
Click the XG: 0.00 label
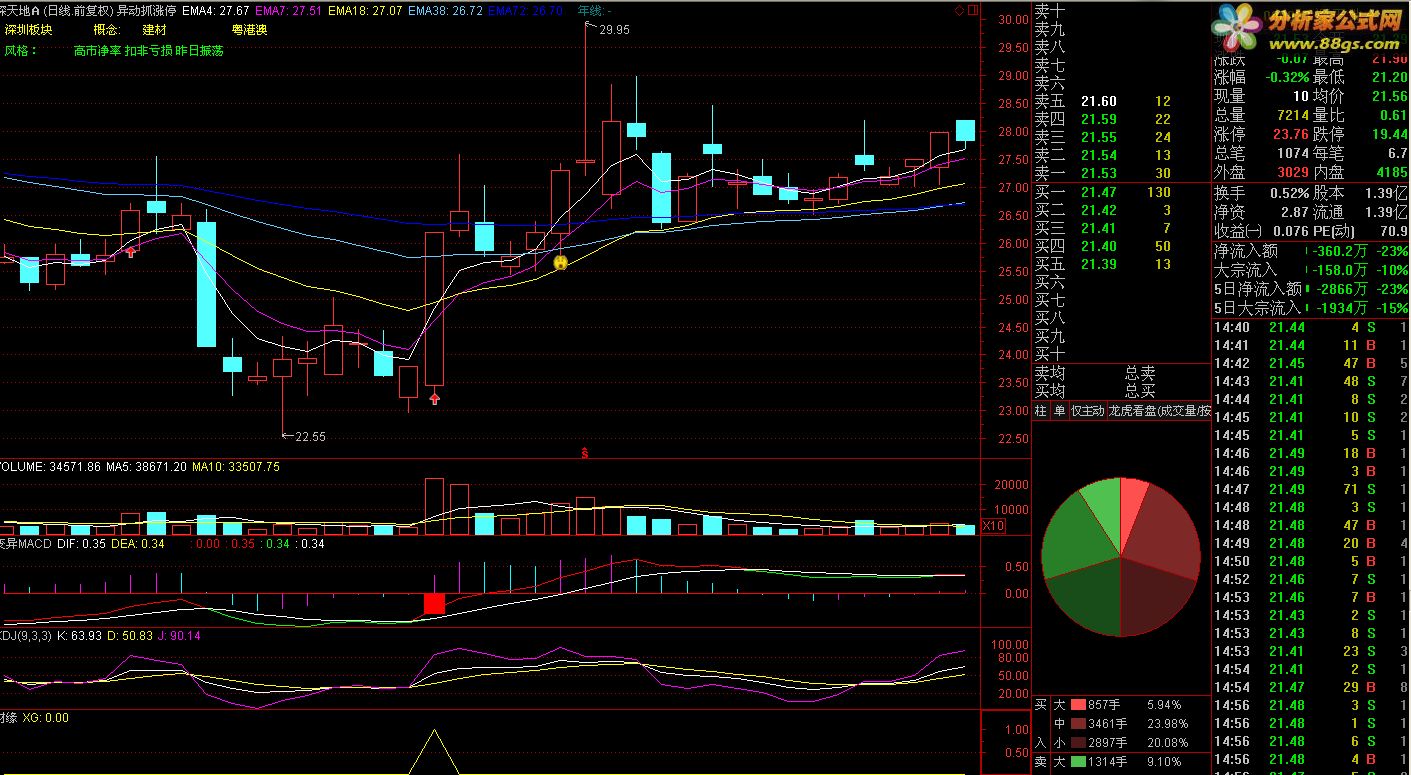click(45, 718)
